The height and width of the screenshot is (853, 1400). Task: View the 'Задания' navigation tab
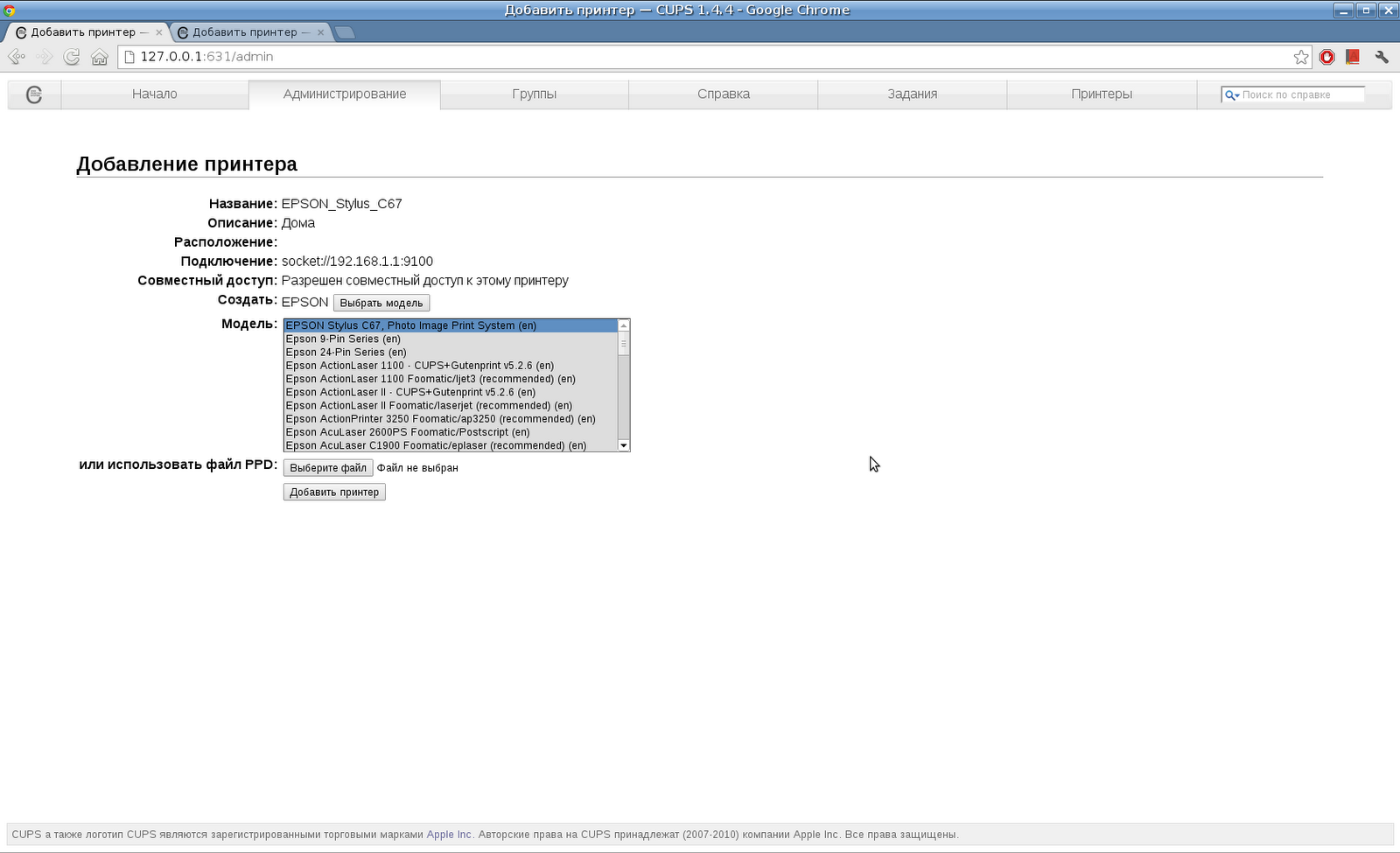(x=913, y=94)
